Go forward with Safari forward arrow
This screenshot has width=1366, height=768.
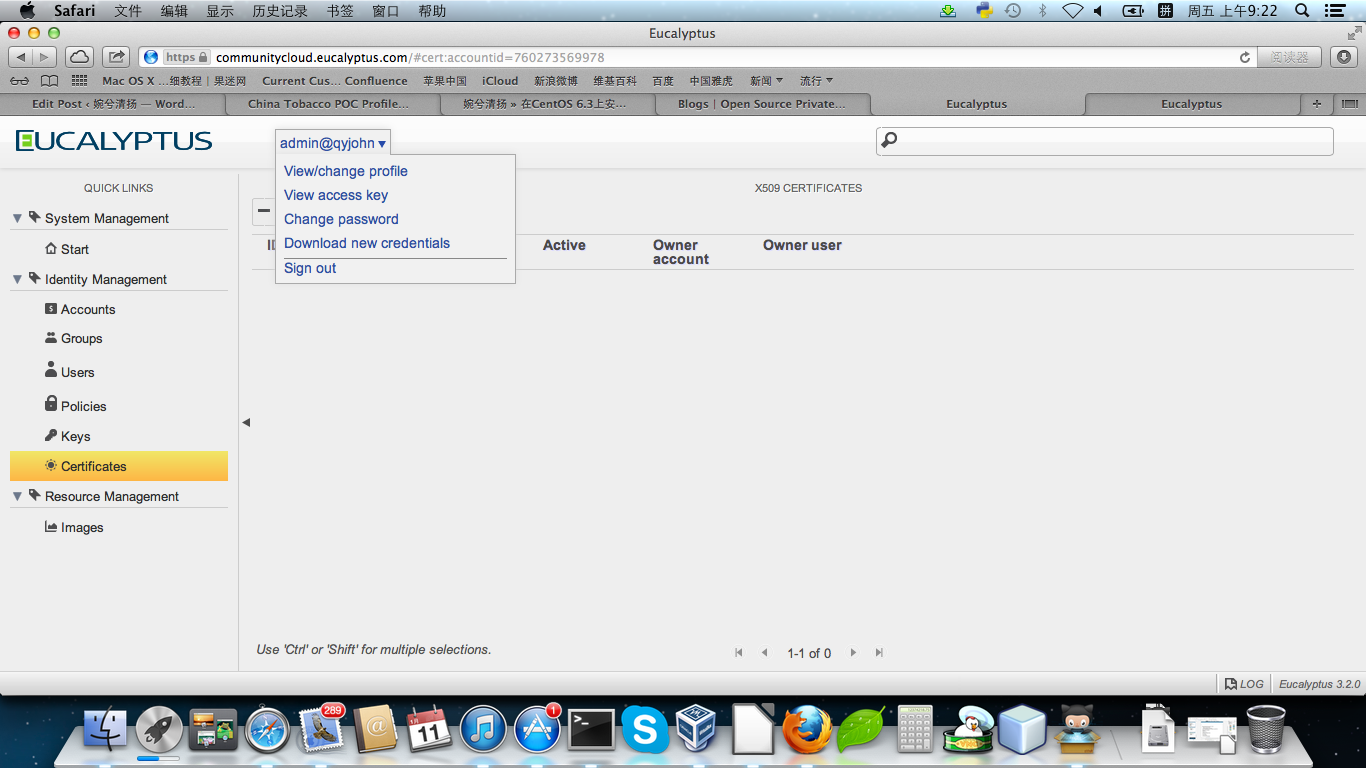coord(46,57)
